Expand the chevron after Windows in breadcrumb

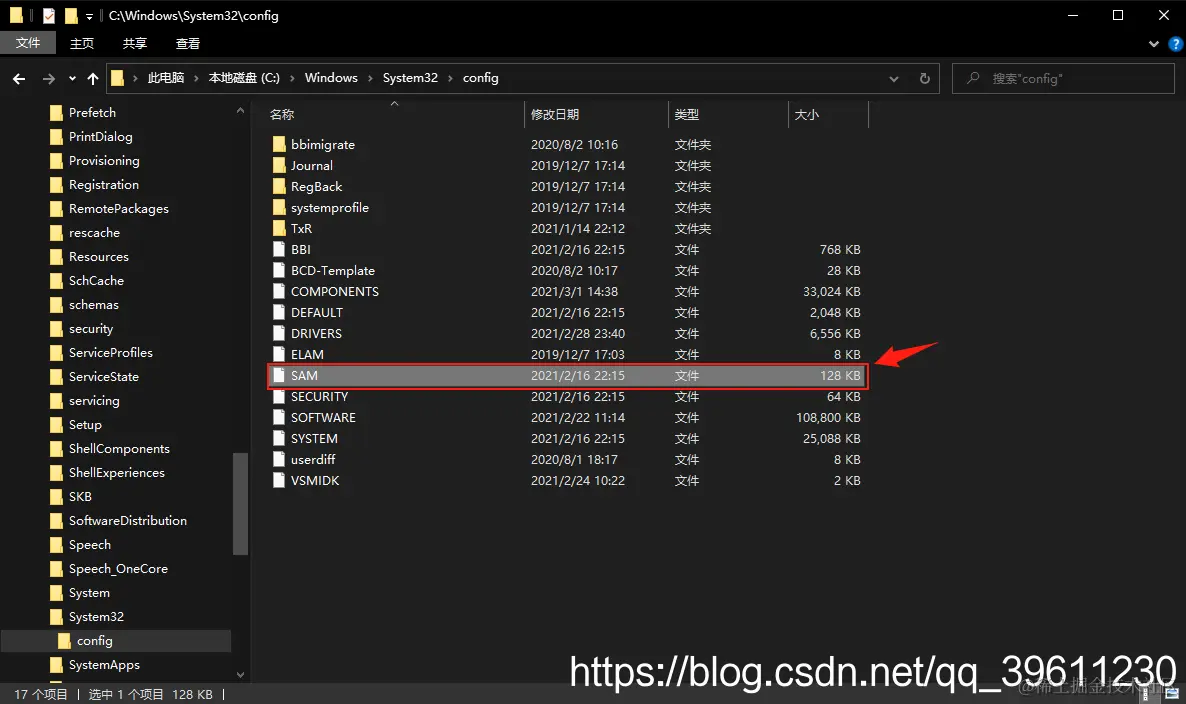pos(371,79)
